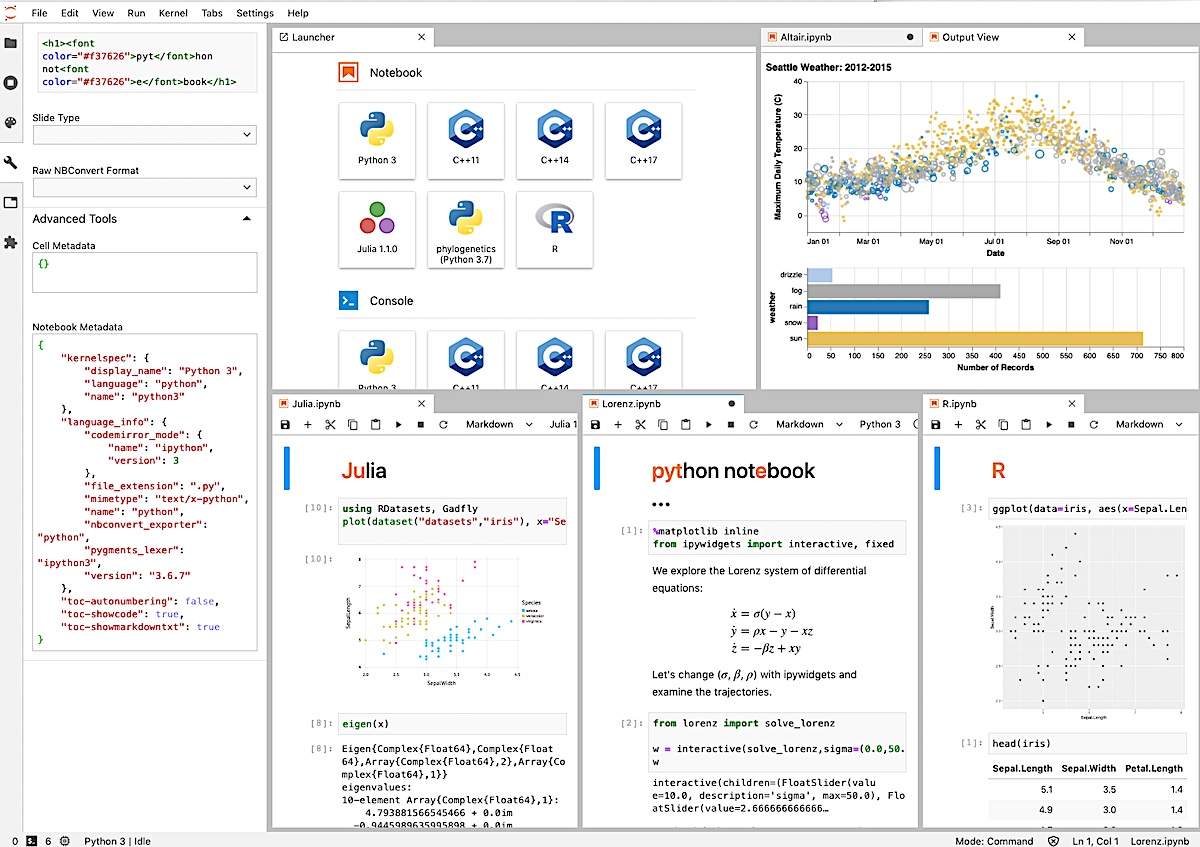Viewport: 1200px width, 847px height.
Task: Open the command palette sidebar icon
Action: pyautogui.click(x=11, y=123)
